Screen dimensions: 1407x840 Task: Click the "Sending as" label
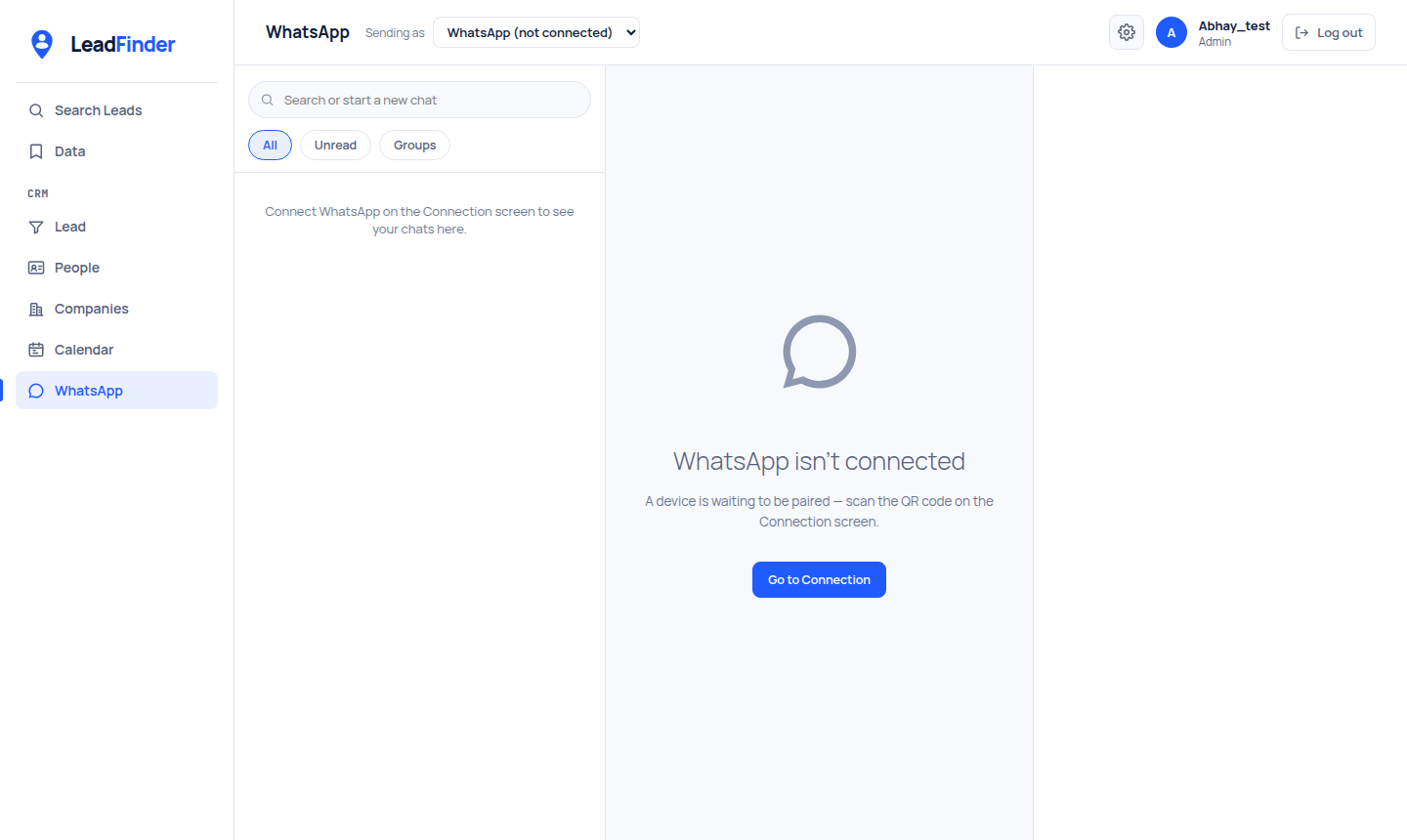point(395,33)
